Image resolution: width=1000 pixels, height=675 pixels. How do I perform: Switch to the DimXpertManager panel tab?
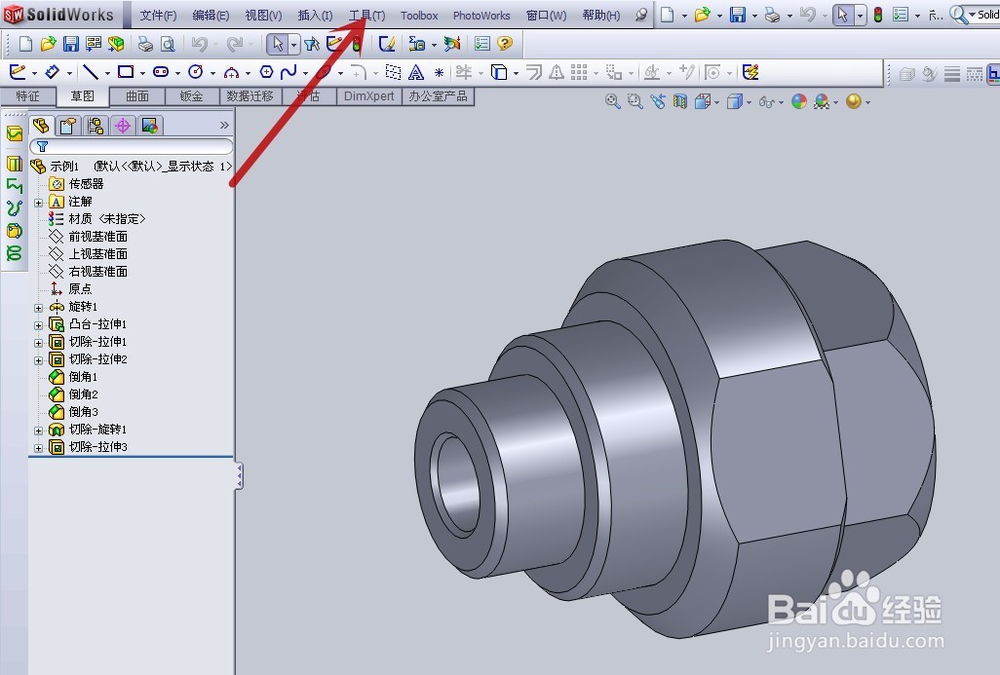(122, 126)
